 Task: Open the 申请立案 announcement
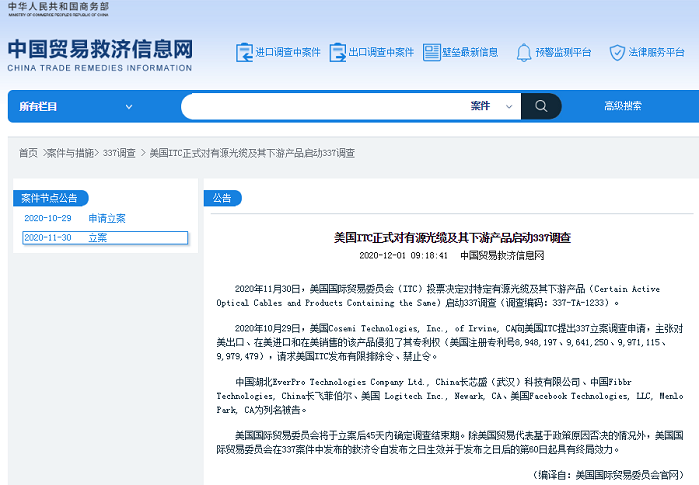tap(107, 218)
